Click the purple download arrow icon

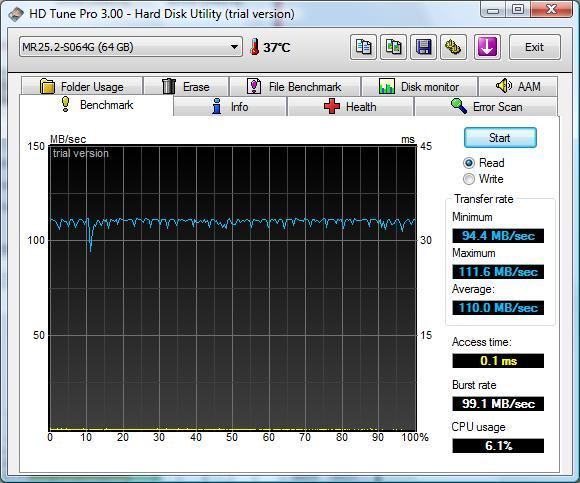(x=487, y=47)
